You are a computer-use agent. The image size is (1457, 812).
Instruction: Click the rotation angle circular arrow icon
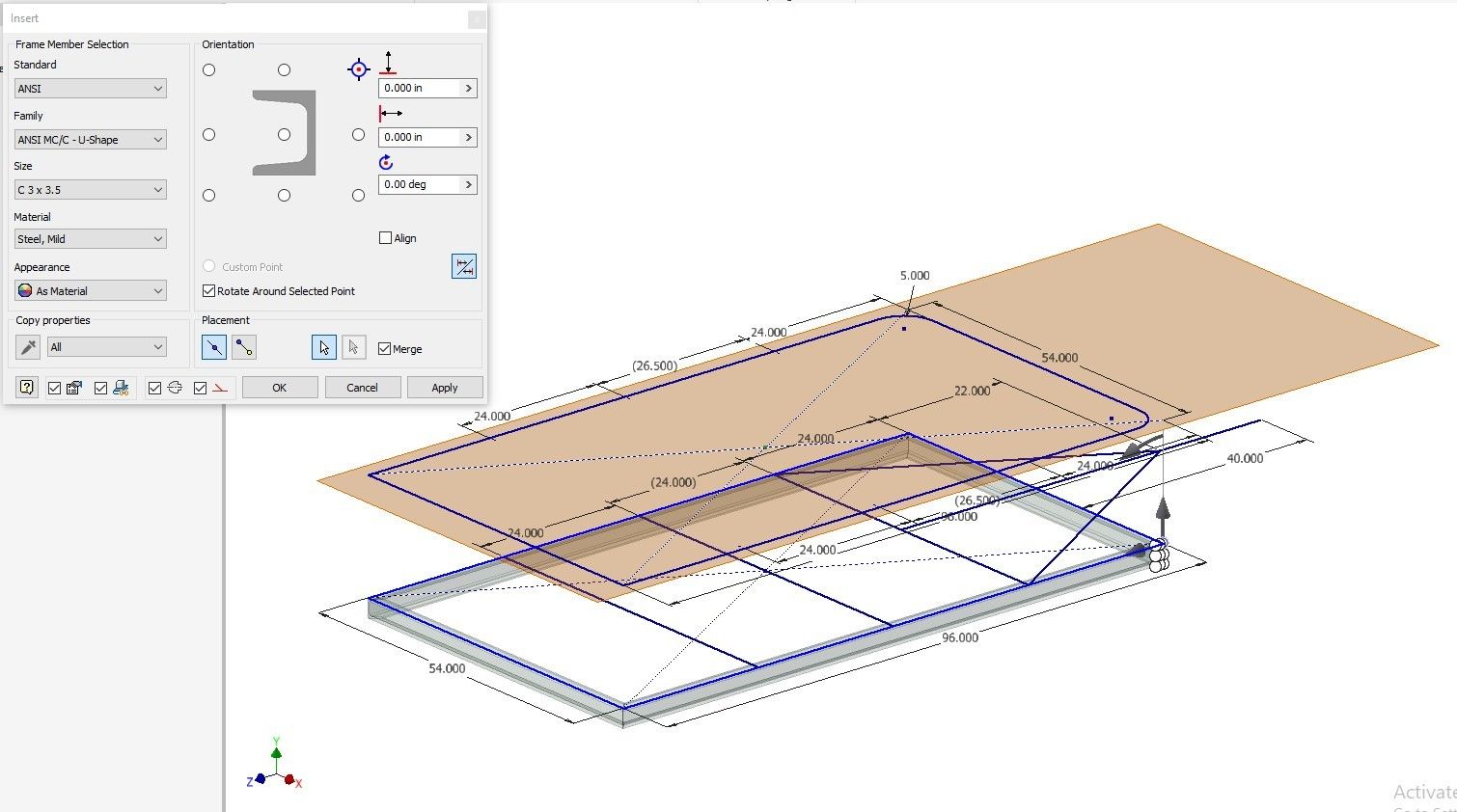(385, 162)
